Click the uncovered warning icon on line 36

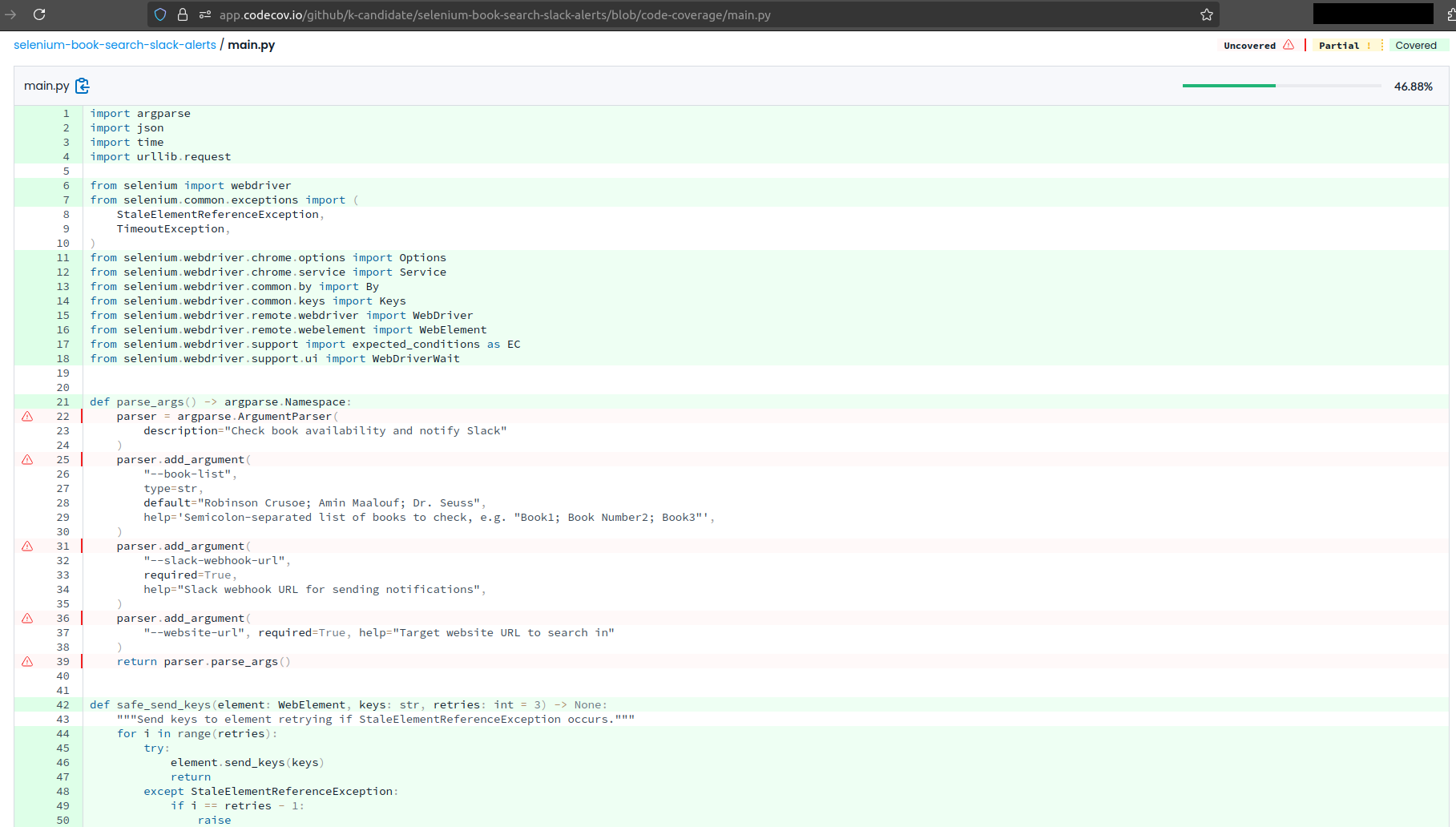pyautogui.click(x=27, y=619)
